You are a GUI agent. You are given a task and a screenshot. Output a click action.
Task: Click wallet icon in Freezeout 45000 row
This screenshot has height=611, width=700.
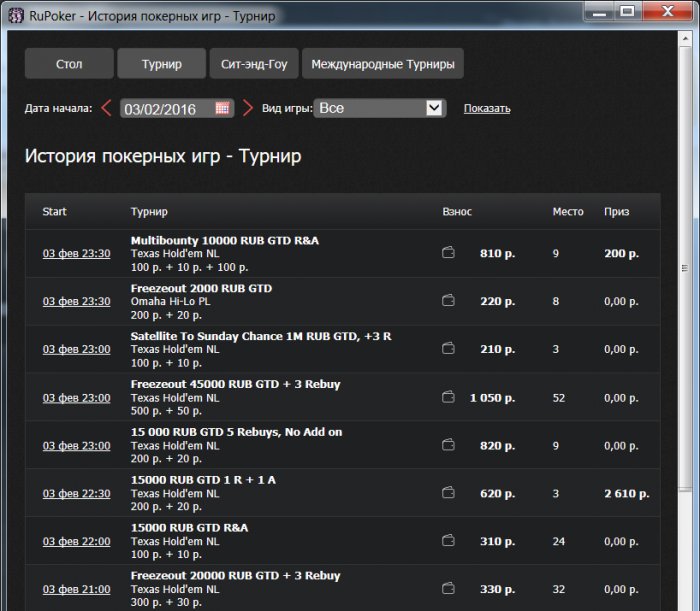point(448,397)
